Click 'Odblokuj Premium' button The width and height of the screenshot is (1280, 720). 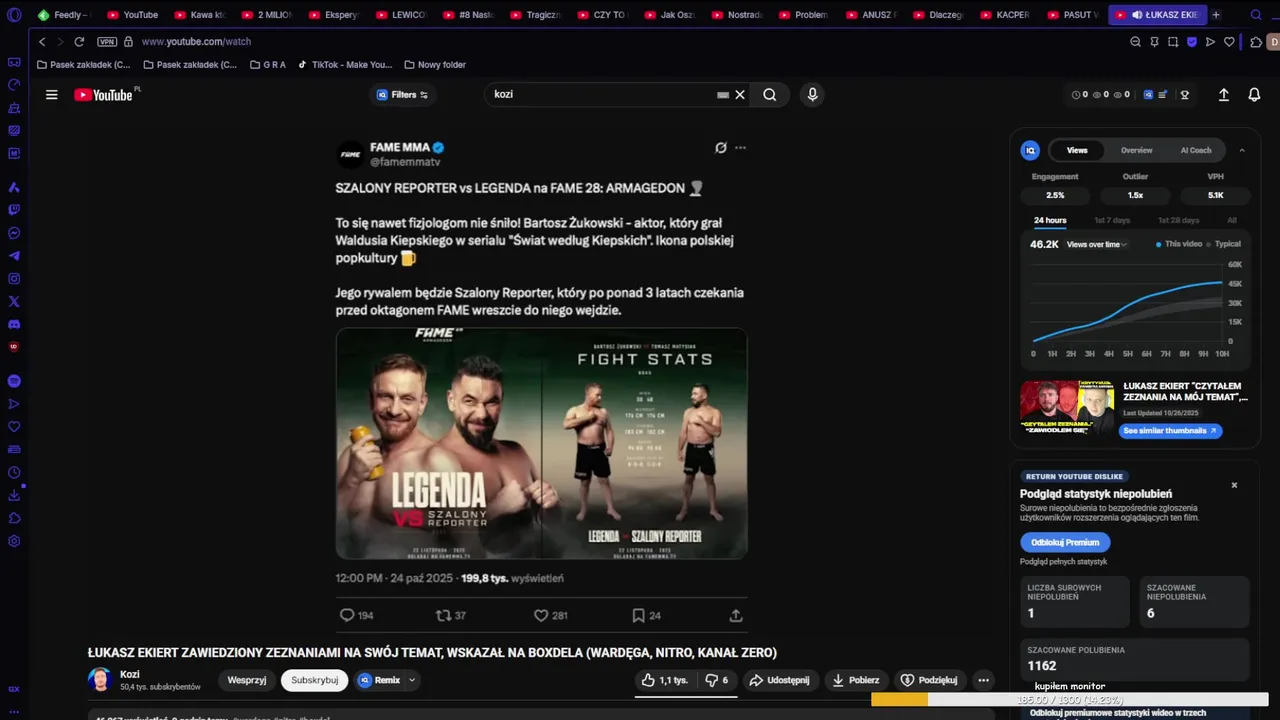1065,542
